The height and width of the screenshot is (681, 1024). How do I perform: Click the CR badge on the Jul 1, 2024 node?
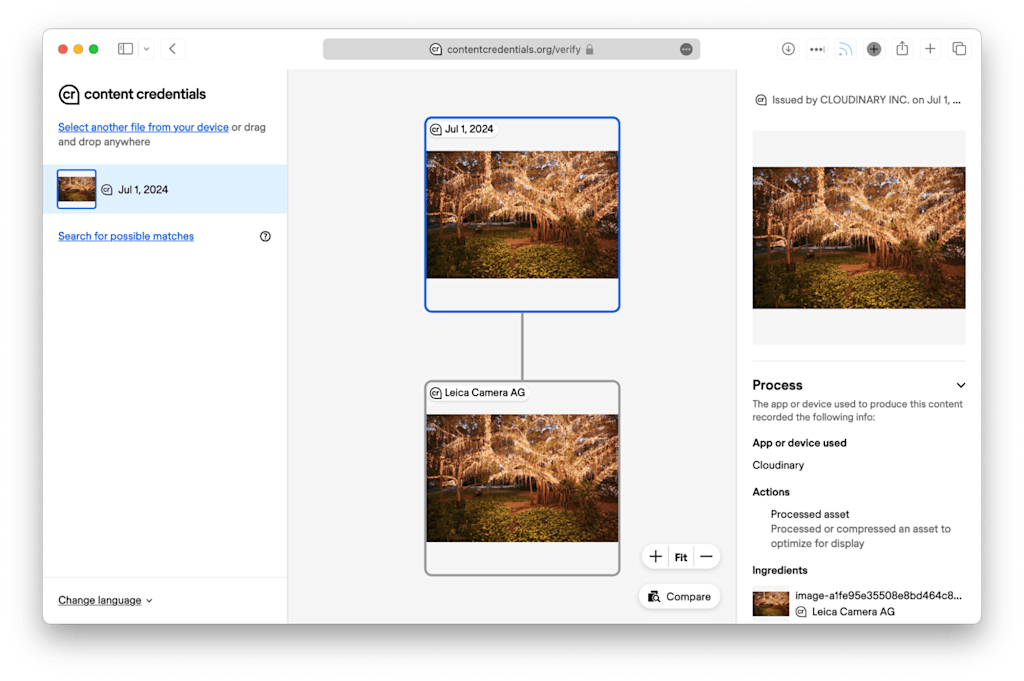[436, 129]
